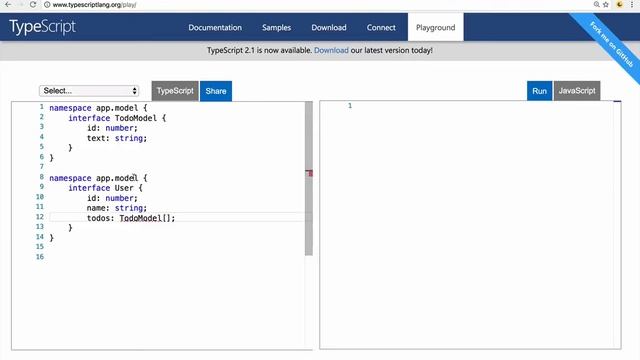640x360 pixels.
Task: Run the code with the Run button
Action: [x=539, y=91]
